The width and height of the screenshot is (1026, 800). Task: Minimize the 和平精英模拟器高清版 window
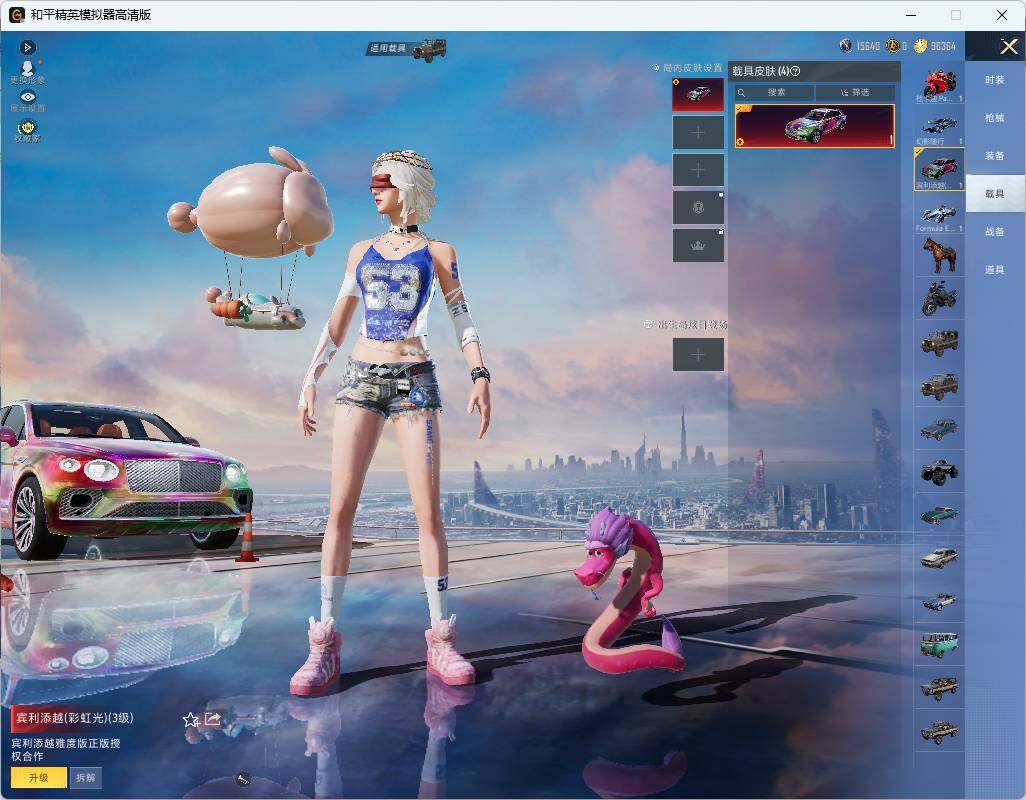coord(911,15)
